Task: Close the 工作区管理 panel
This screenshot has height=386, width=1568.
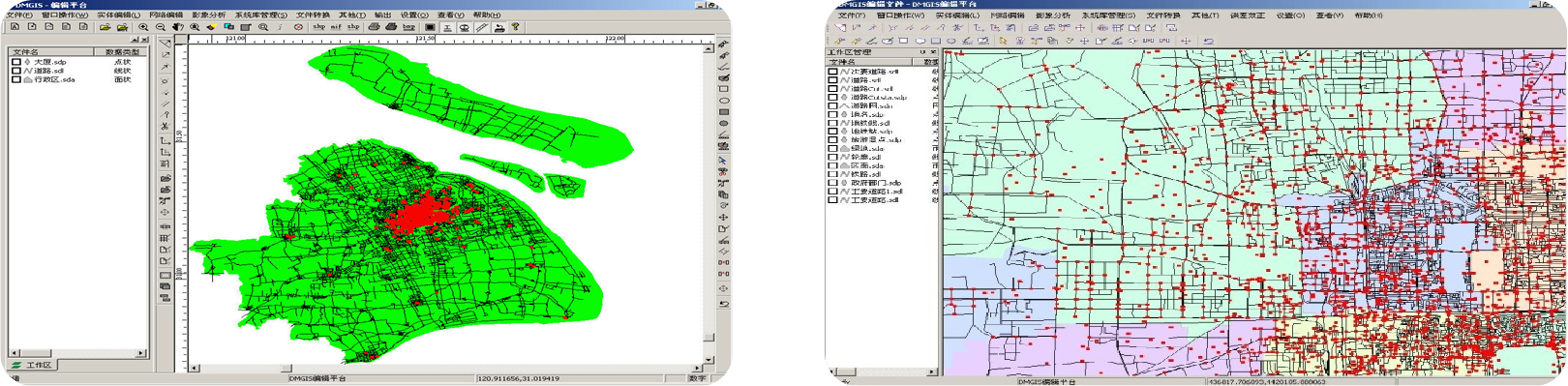Action: point(933,52)
